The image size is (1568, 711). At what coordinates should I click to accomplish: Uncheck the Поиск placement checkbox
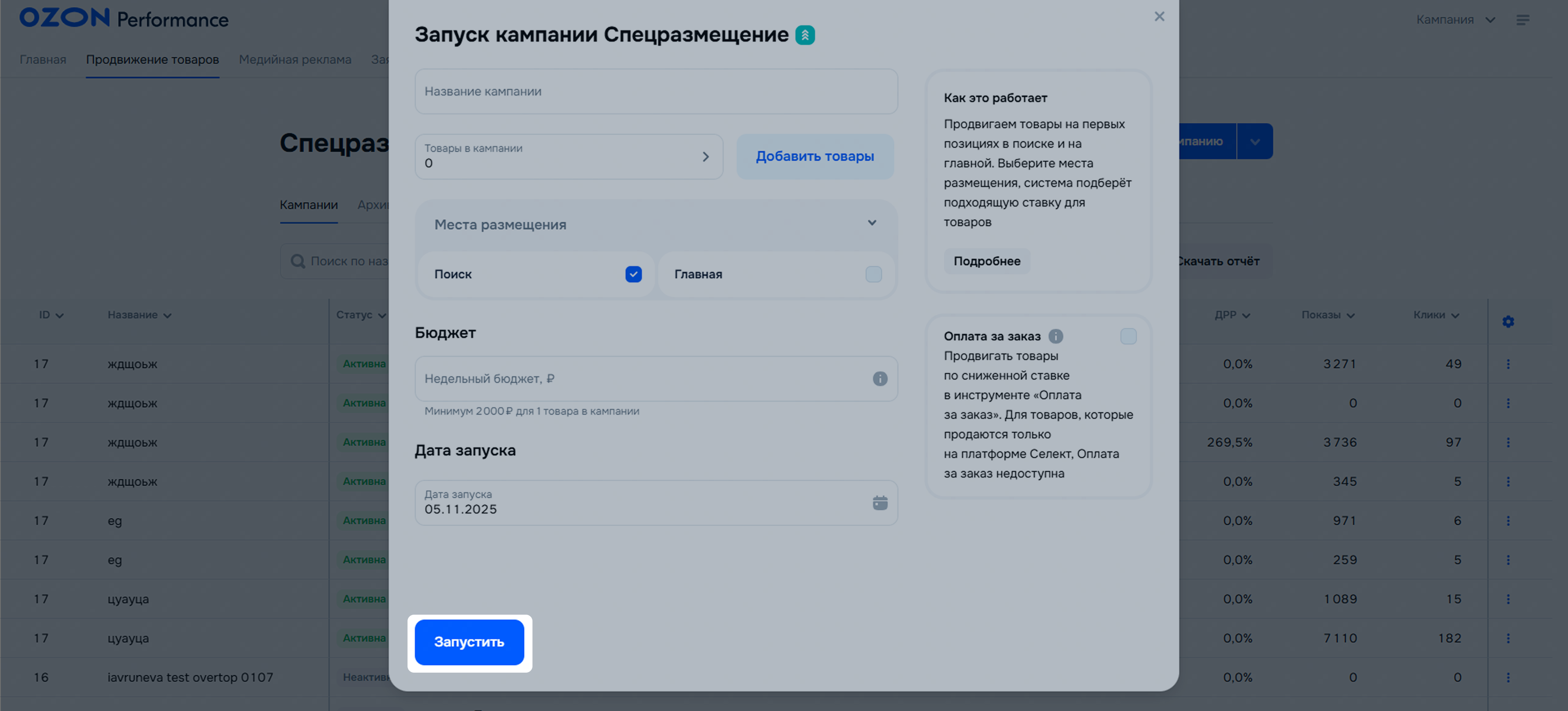[633, 274]
